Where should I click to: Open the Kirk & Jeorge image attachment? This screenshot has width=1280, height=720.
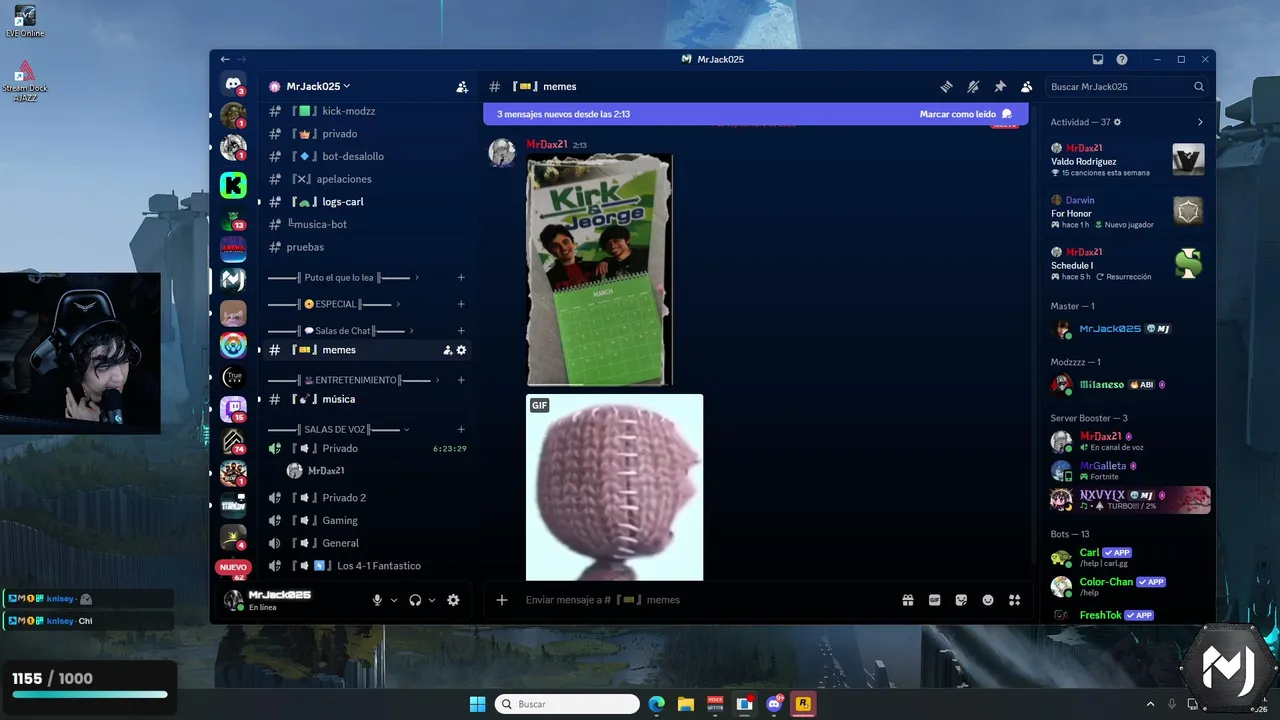pyautogui.click(x=600, y=269)
